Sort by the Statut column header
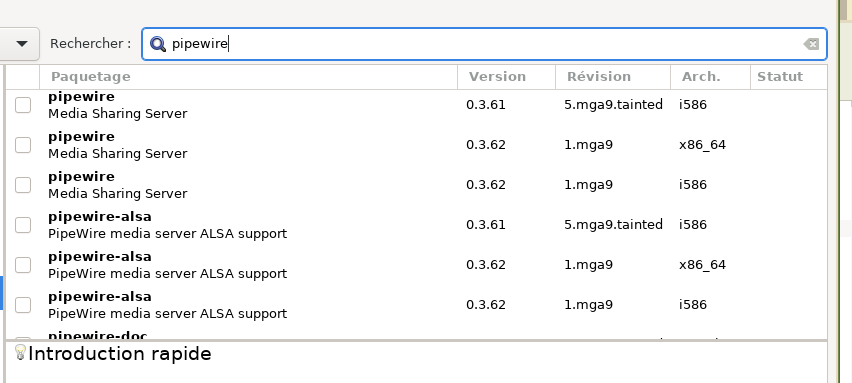The width and height of the screenshot is (852, 383). (x=788, y=77)
